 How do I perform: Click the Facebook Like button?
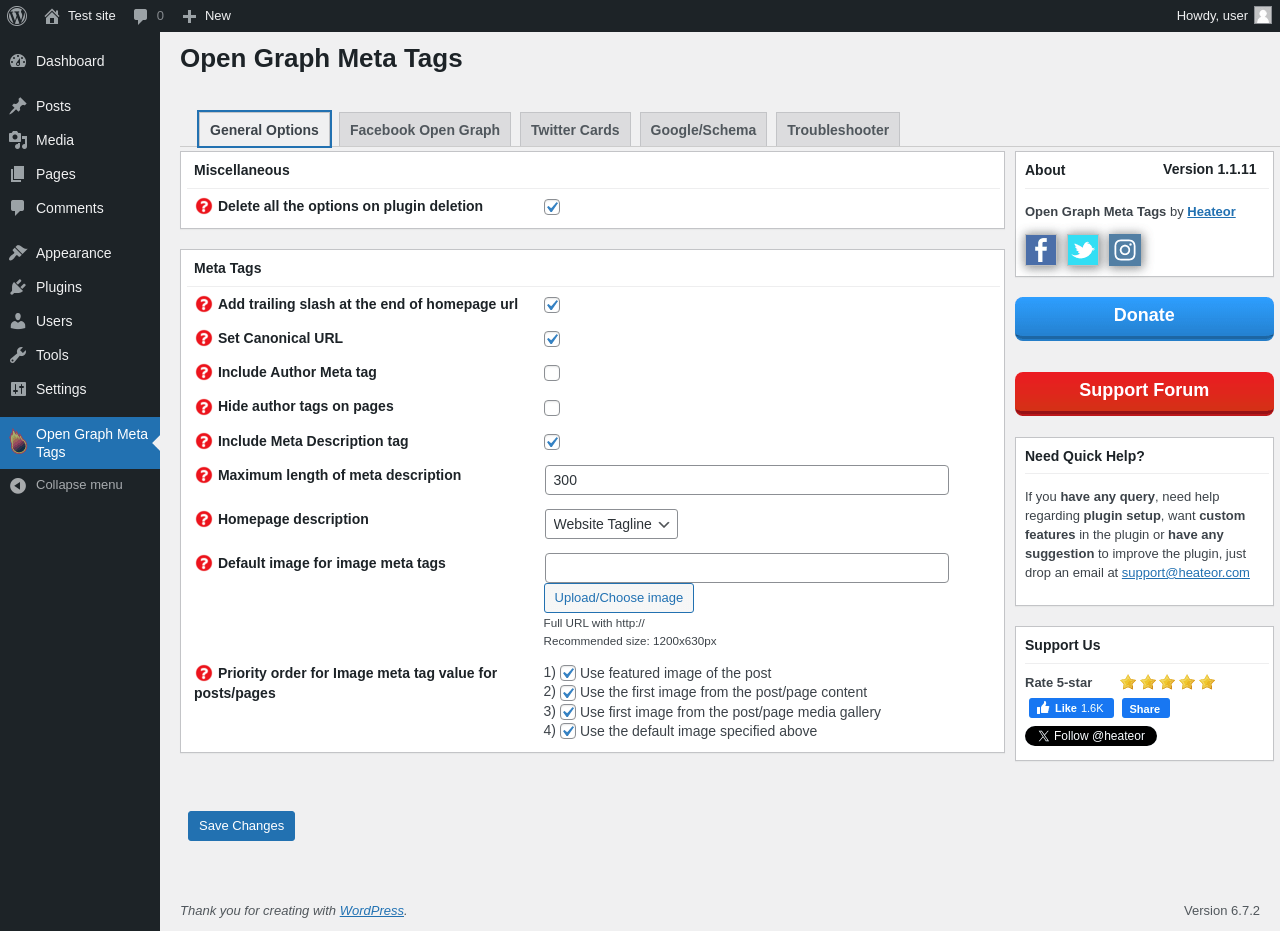point(1071,708)
